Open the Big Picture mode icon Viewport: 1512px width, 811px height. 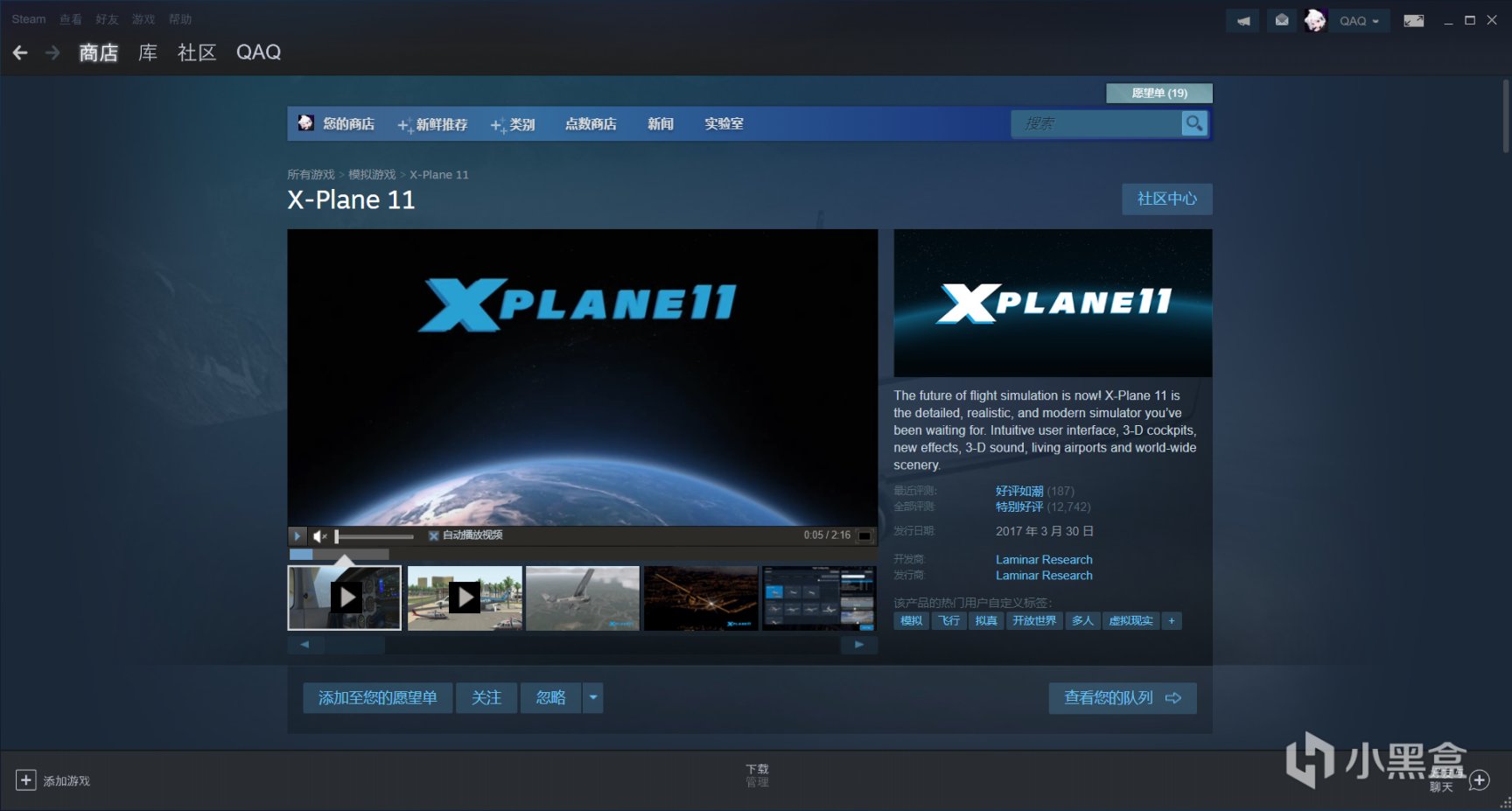[1413, 20]
